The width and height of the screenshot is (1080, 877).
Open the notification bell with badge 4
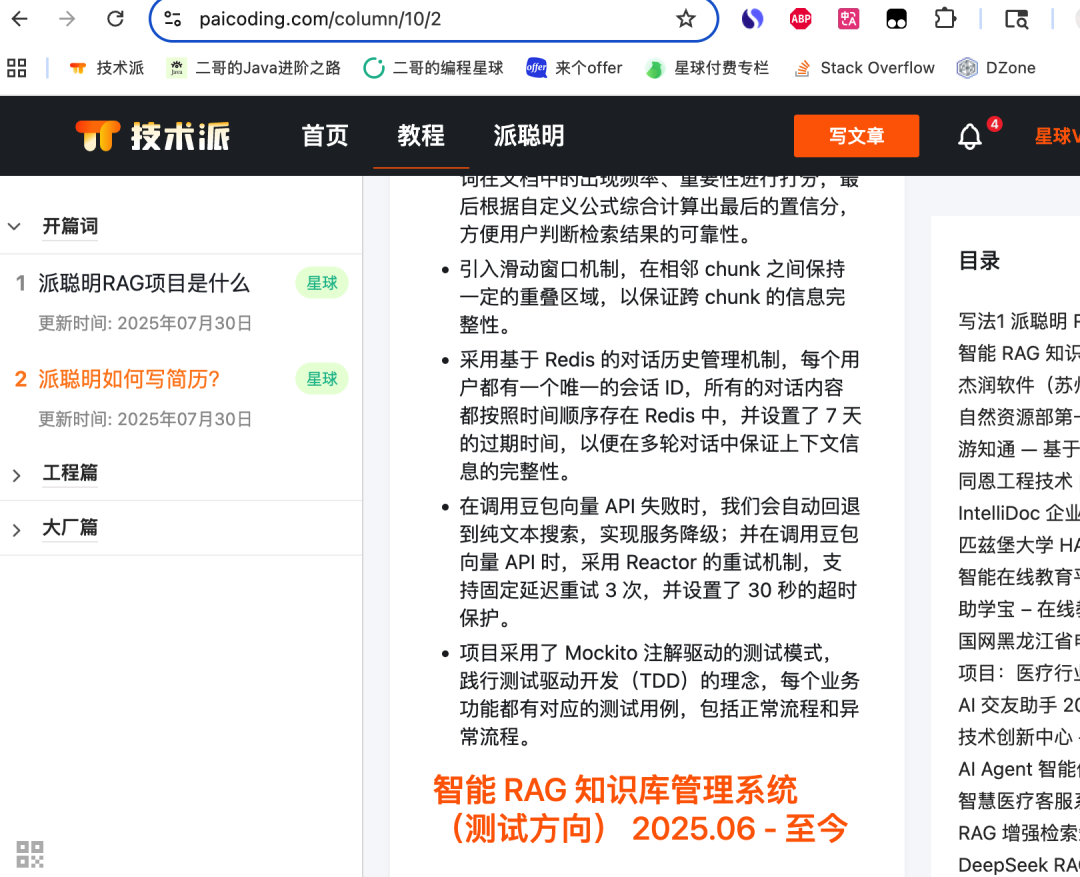coord(968,135)
